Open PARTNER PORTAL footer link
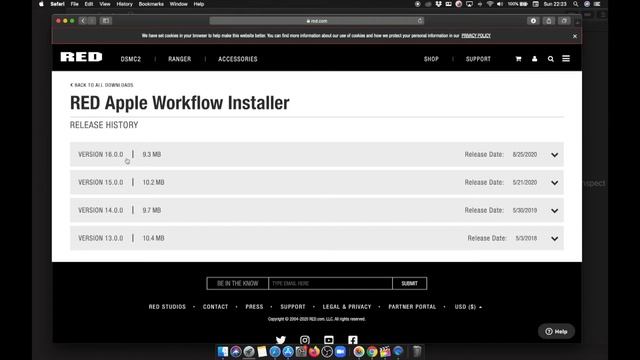640x360 pixels. (412, 307)
